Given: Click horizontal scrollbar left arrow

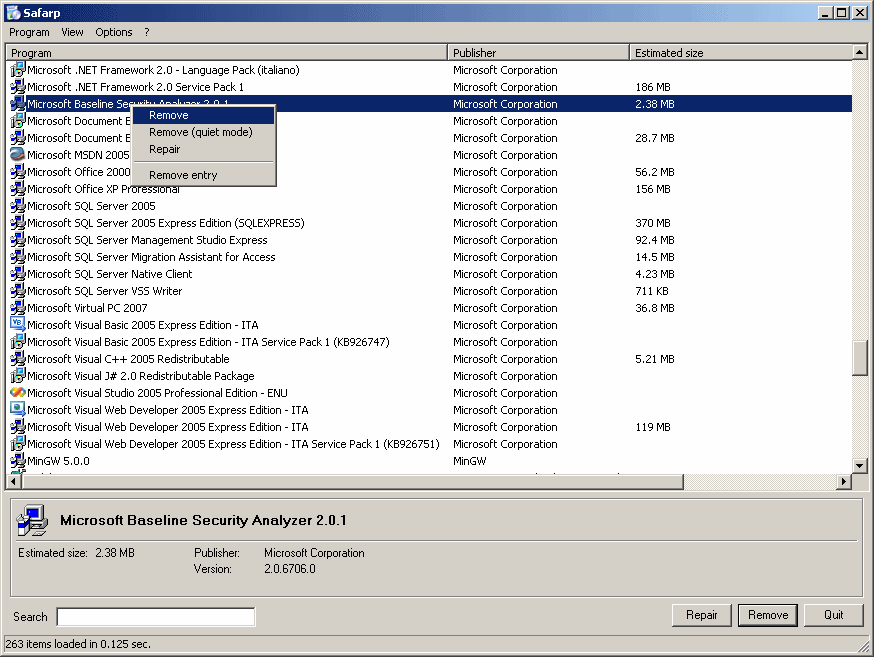Looking at the screenshot, I should coord(13,481).
